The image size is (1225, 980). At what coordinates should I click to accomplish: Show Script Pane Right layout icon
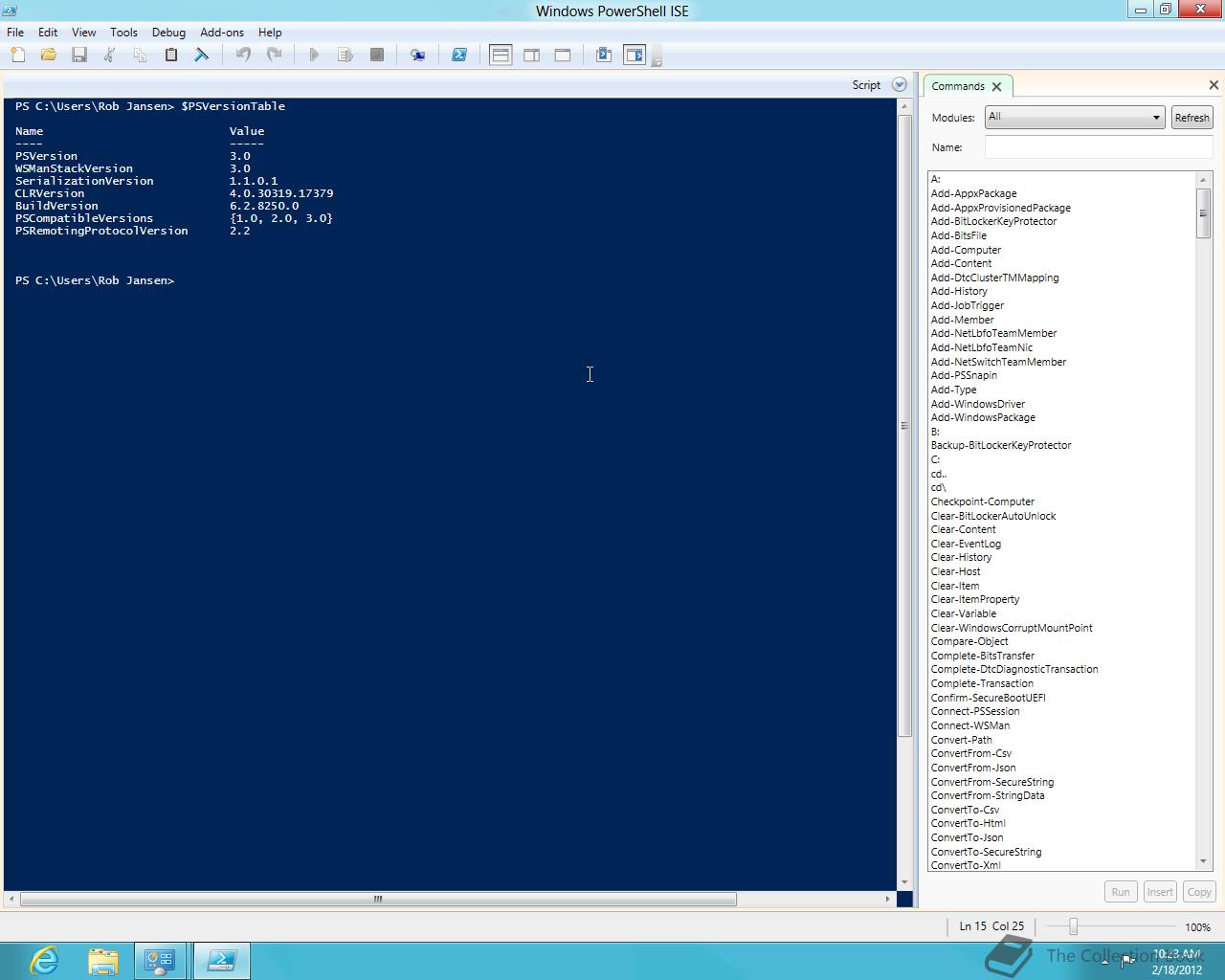(x=532, y=56)
